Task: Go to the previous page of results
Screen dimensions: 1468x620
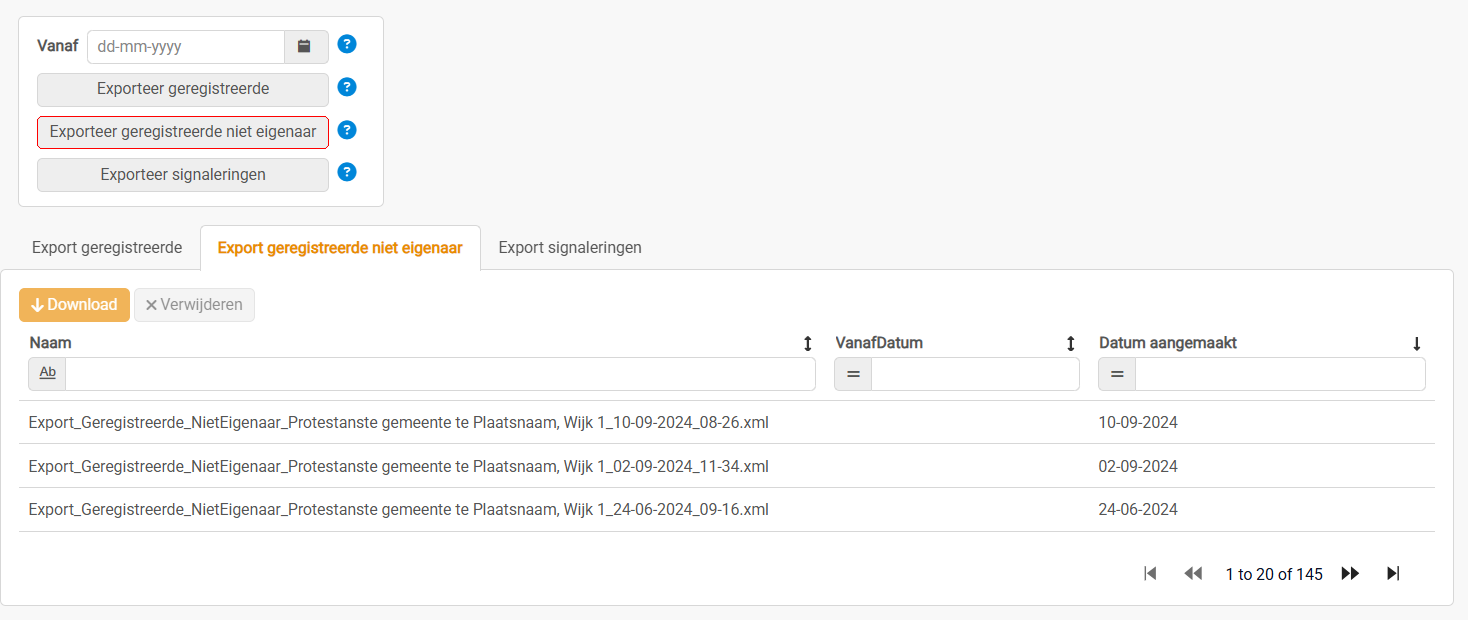Action: 1192,574
